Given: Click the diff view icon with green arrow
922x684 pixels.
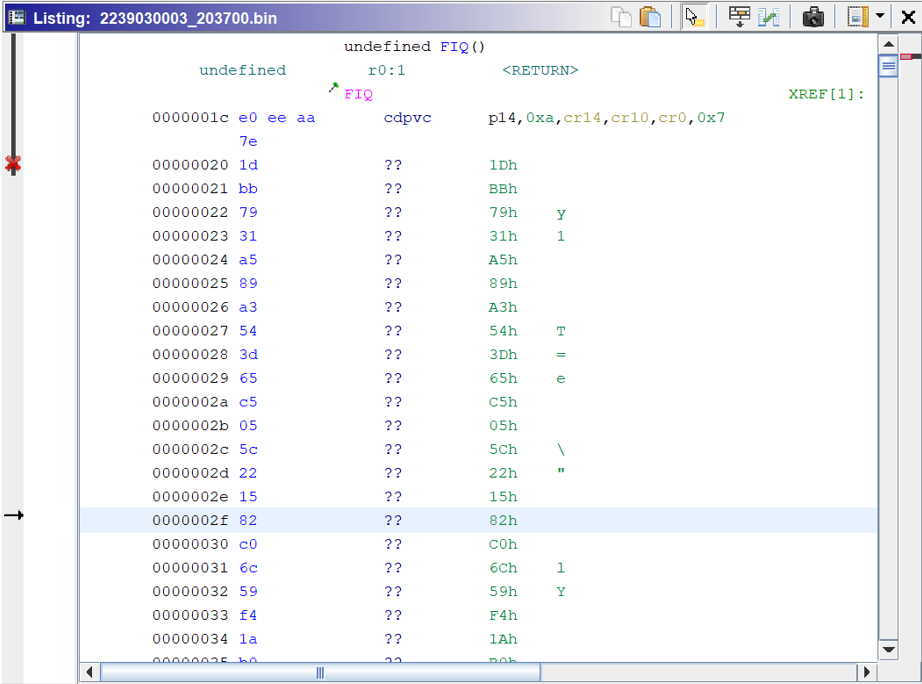Looking at the screenshot, I should point(769,16).
